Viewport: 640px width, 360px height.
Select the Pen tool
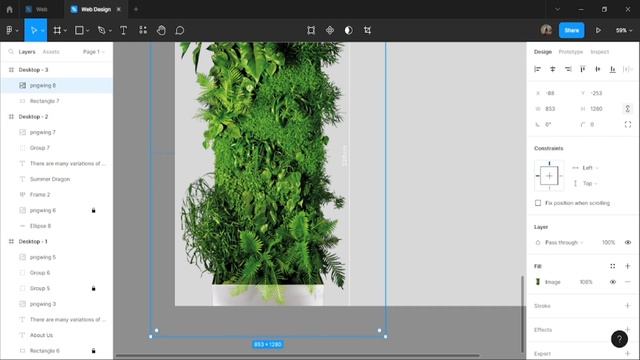pos(101,30)
